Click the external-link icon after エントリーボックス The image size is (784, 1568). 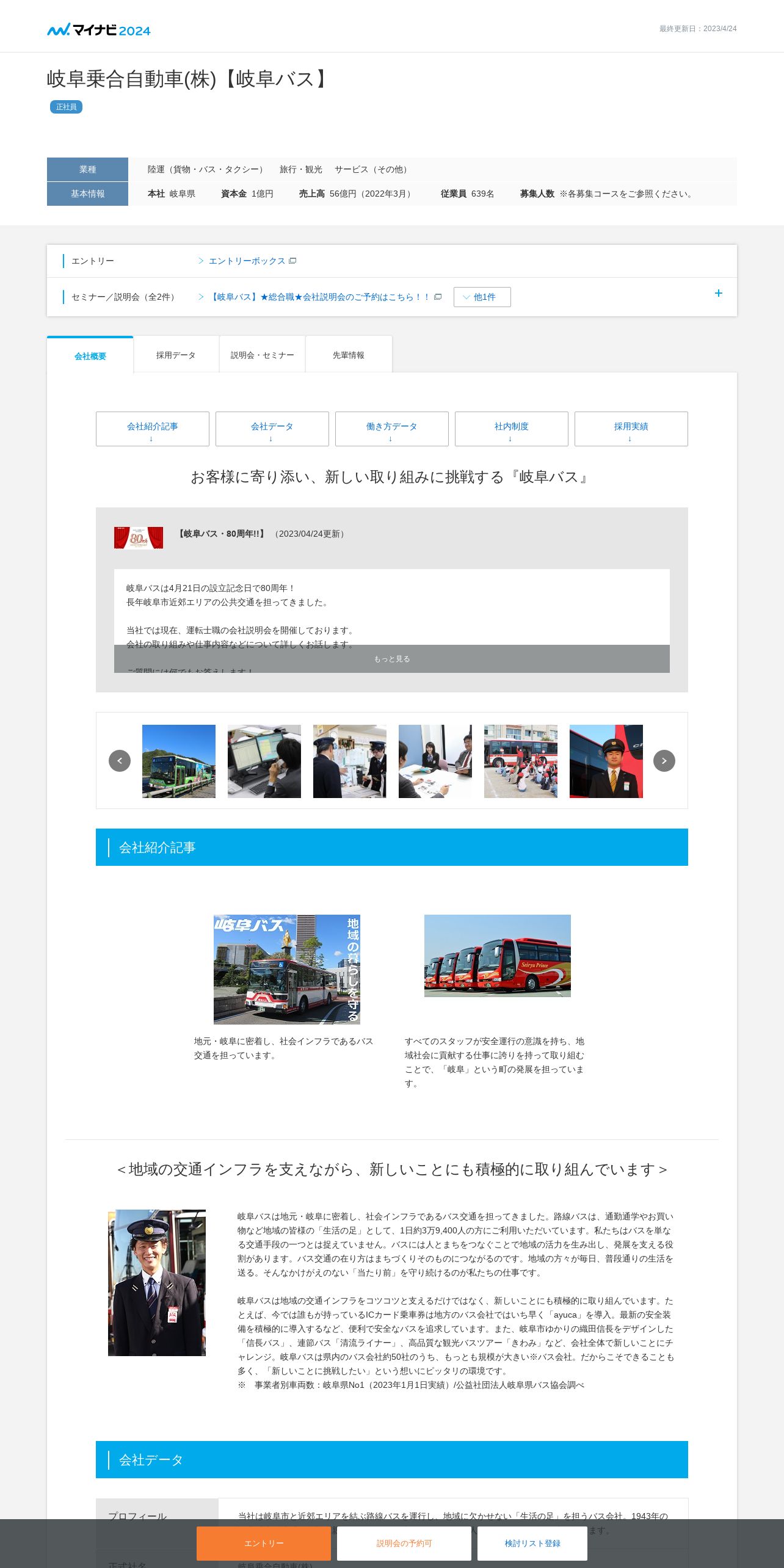tap(292, 261)
